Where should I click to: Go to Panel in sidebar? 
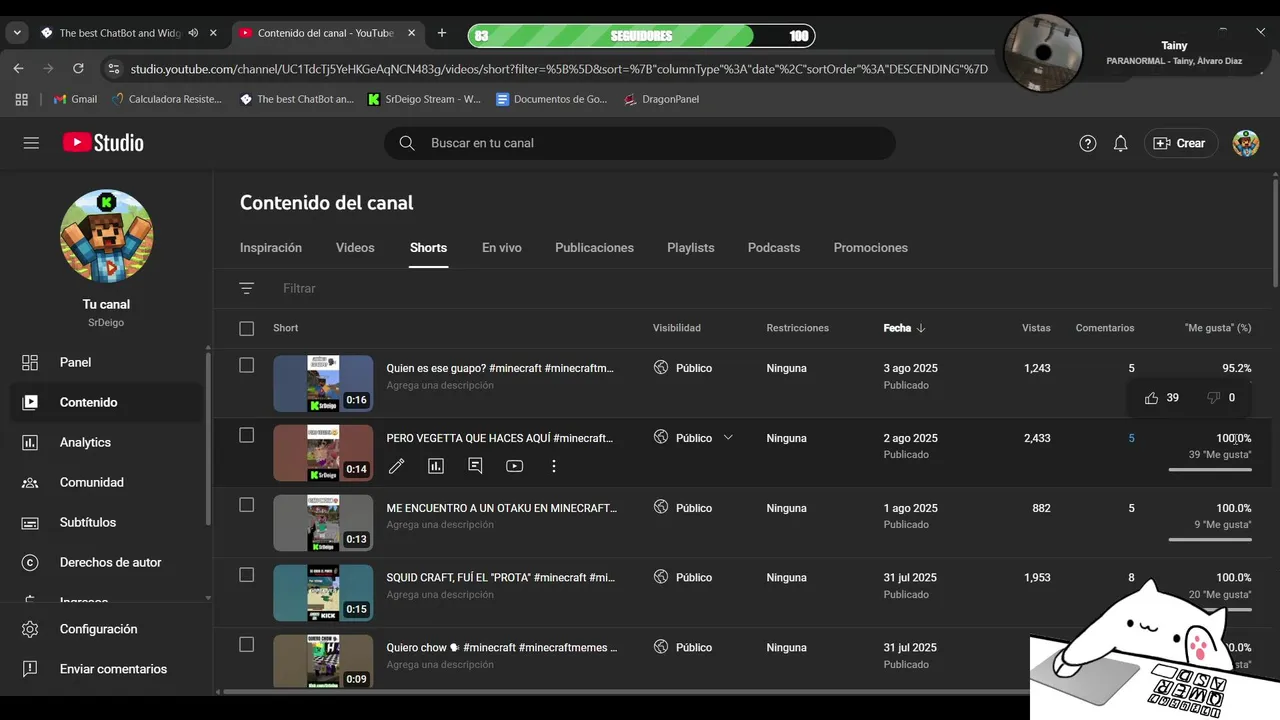(105, 362)
